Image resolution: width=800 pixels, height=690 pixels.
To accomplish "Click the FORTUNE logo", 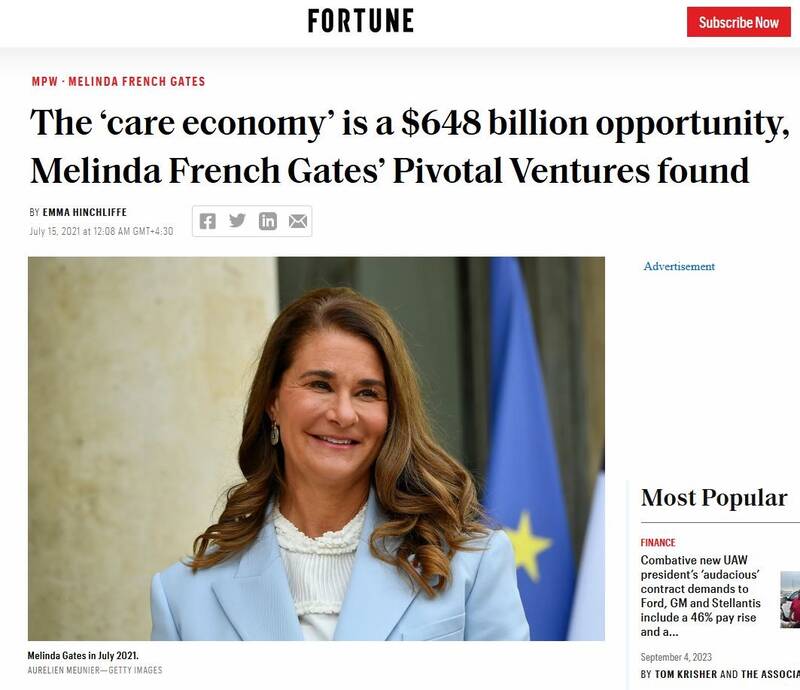I will (x=360, y=20).
